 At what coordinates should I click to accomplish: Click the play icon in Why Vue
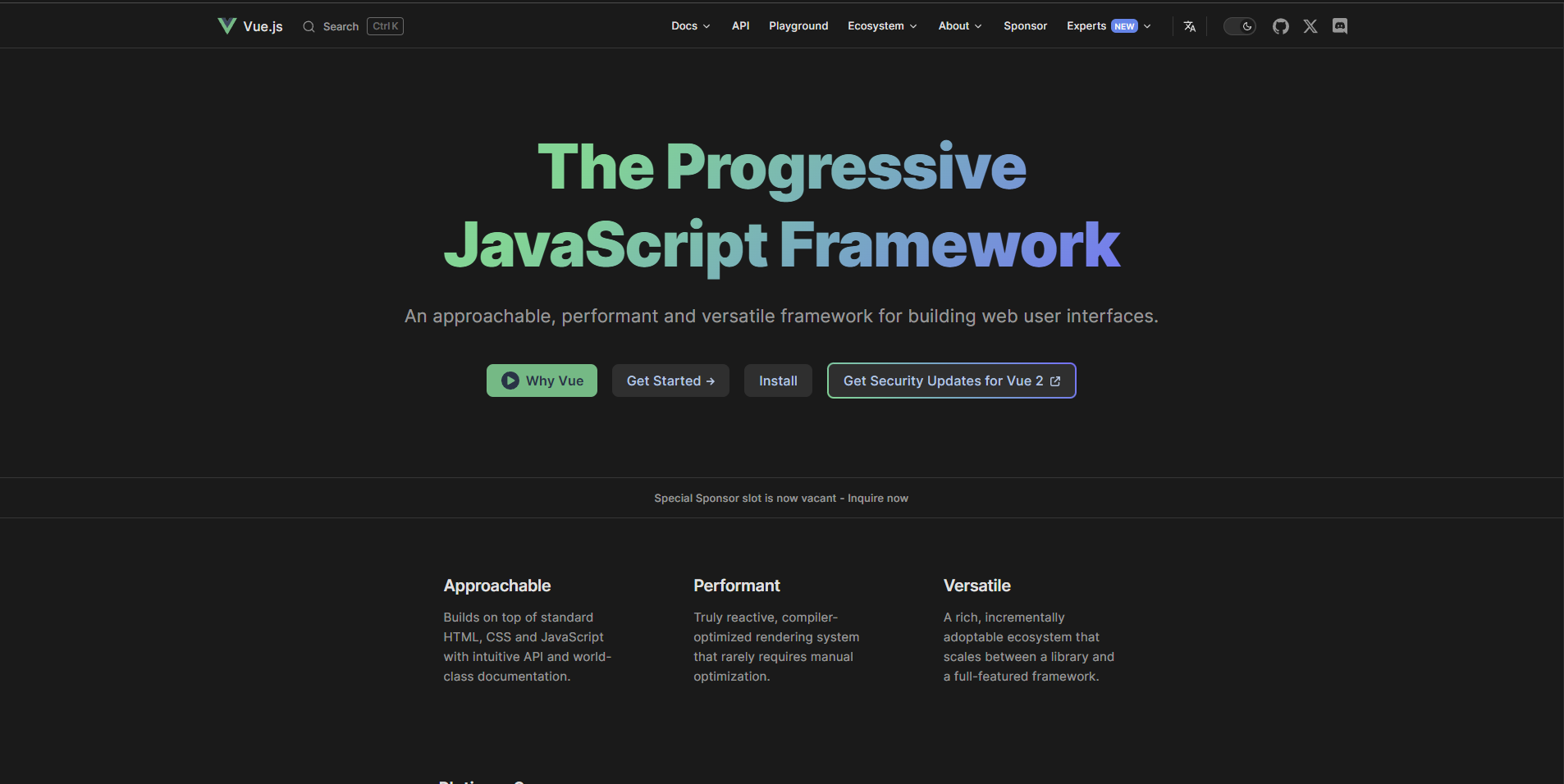click(x=510, y=381)
